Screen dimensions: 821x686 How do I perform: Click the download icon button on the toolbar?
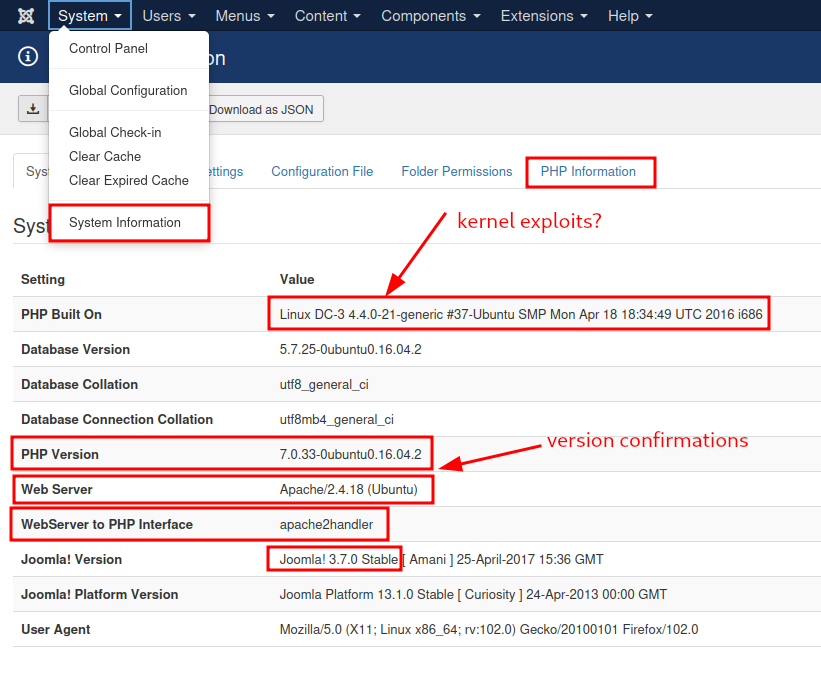tap(33, 108)
